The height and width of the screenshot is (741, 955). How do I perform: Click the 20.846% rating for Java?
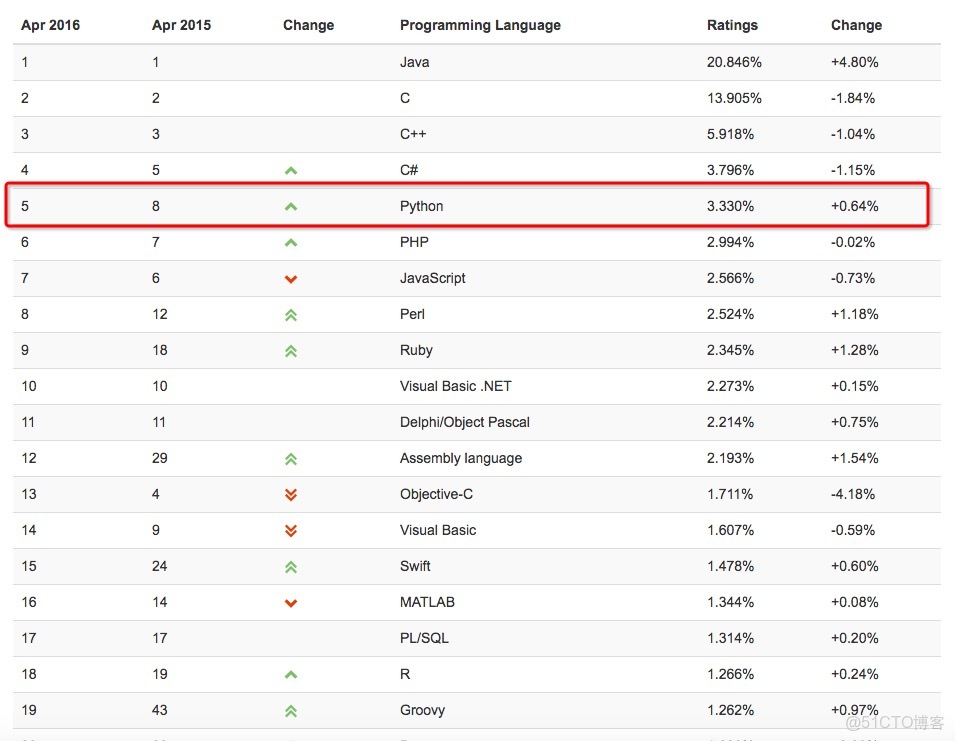[734, 62]
